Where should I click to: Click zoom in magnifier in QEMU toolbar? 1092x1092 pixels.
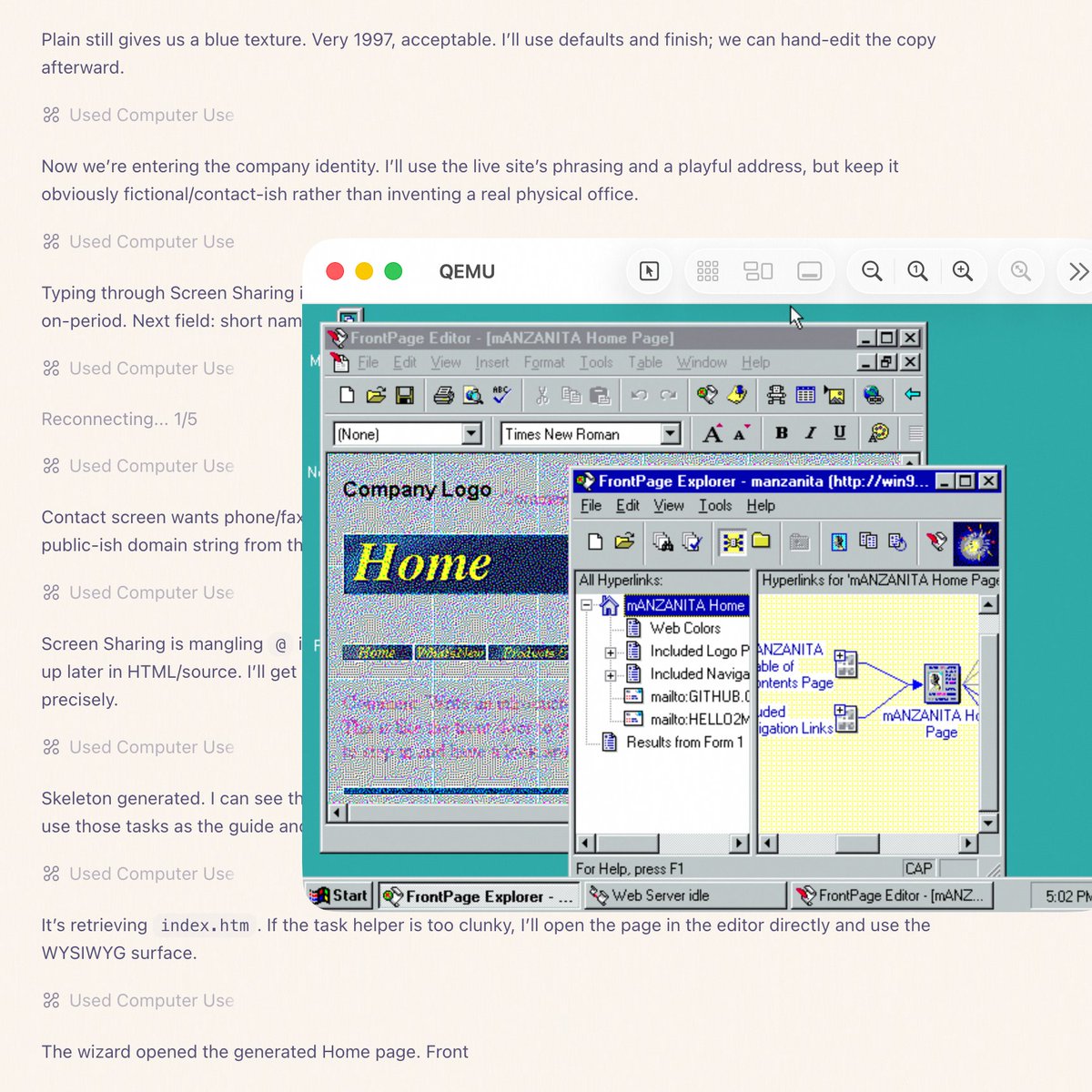(x=962, y=271)
